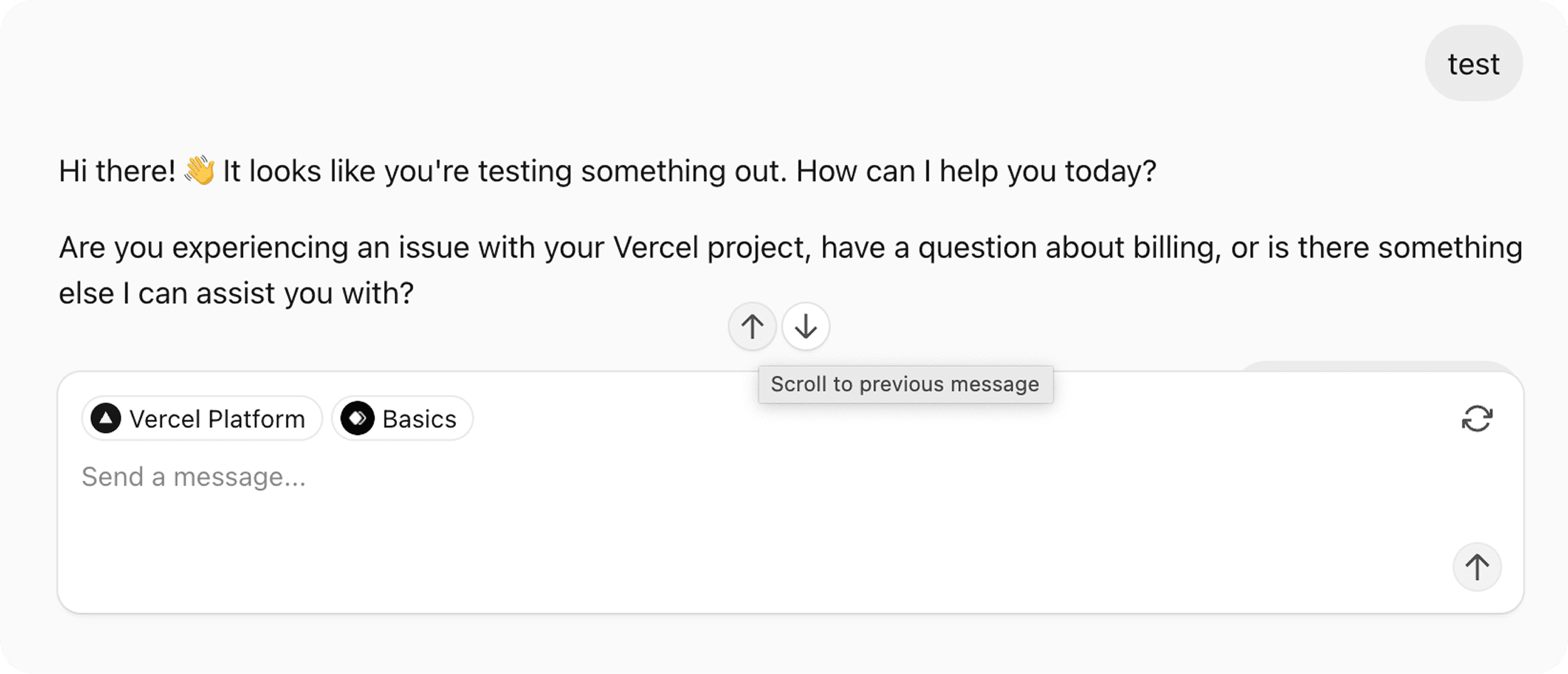Jump to next message using down chevron
The image size is (1568, 674).
point(805,327)
